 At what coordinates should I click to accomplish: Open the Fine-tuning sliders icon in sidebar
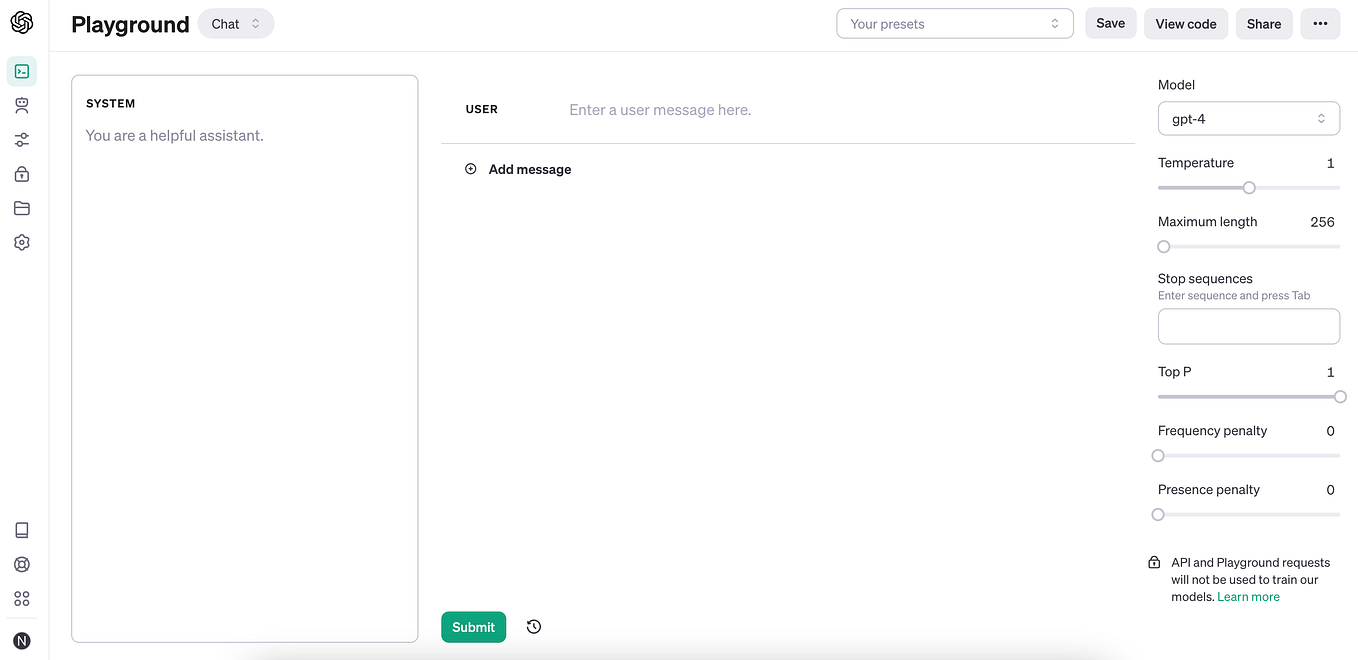(x=22, y=140)
